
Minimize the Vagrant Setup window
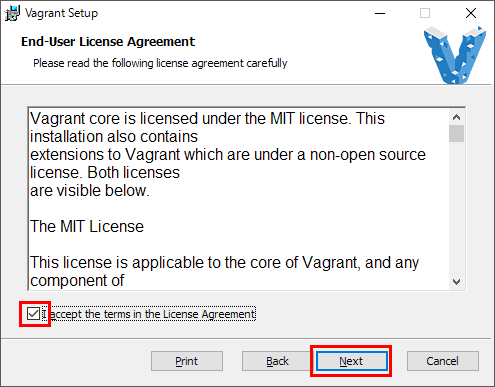(x=380, y=13)
